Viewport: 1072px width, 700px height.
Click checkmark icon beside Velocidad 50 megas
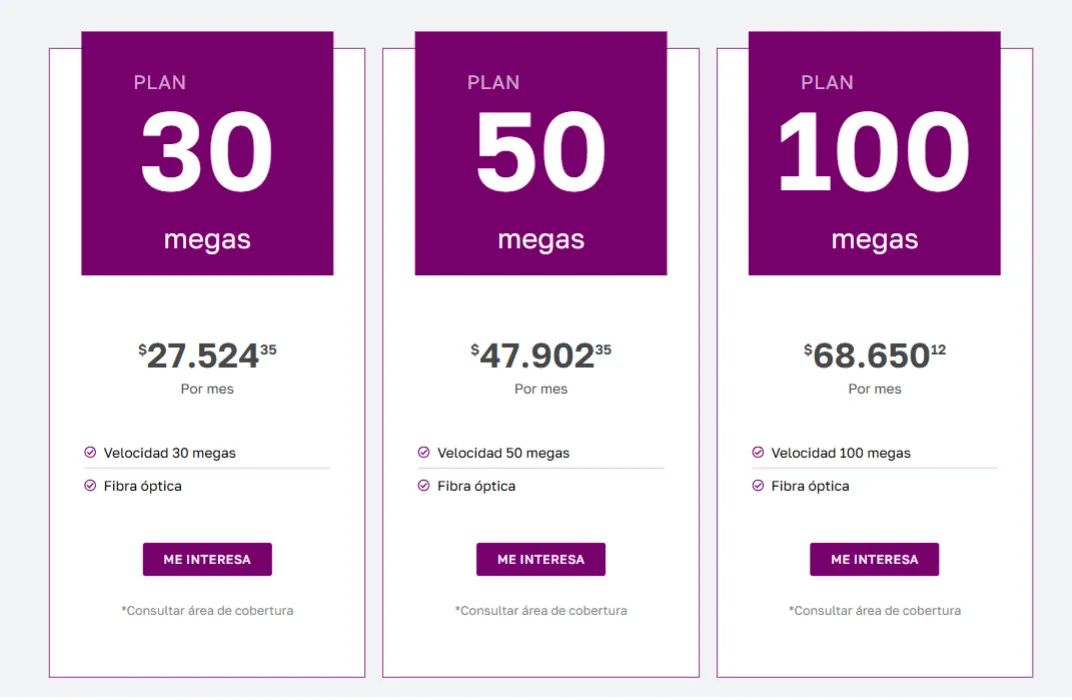click(x=424, y=452)
